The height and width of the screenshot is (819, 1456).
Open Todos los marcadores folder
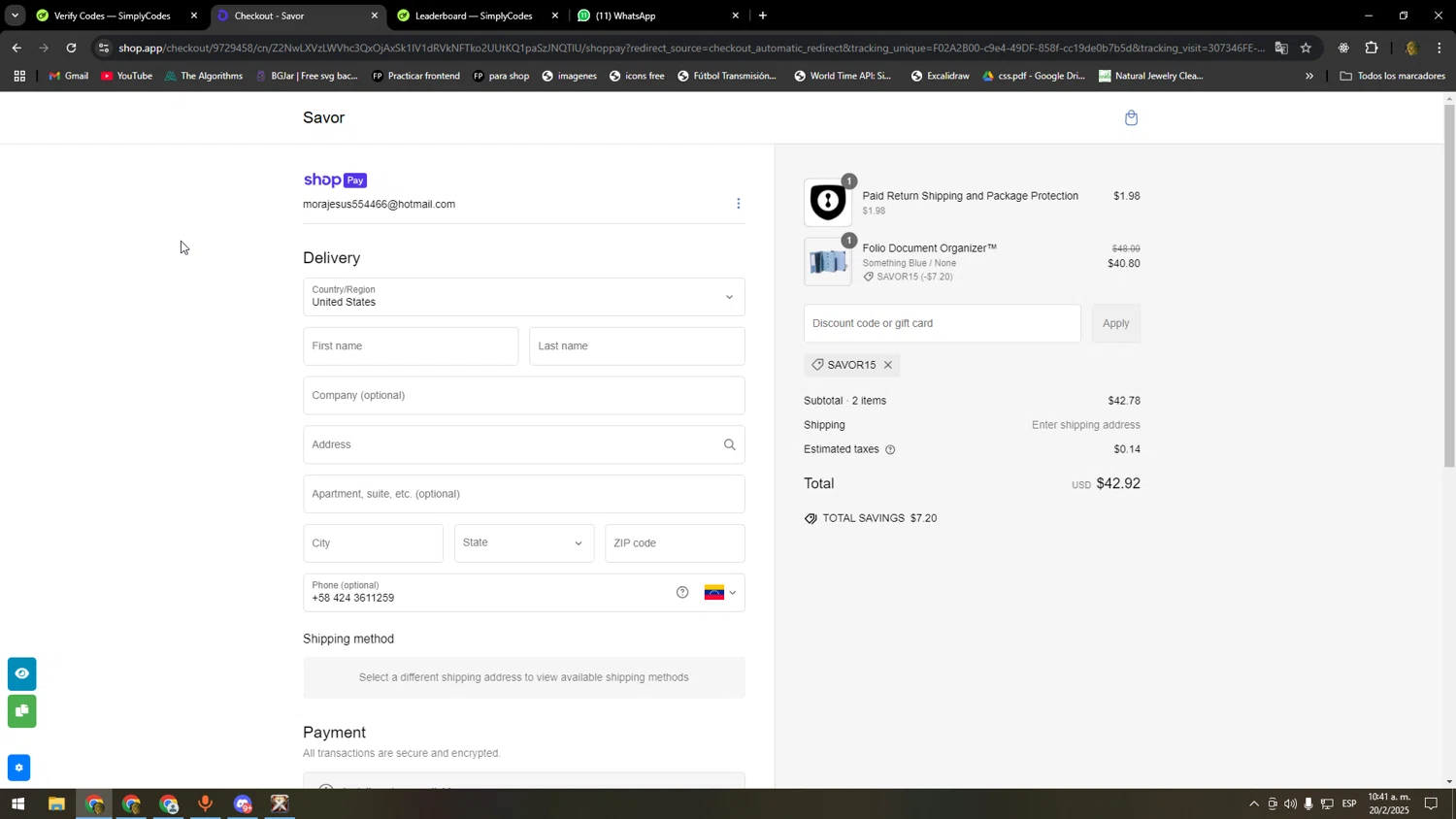[x=1393, y=76]
